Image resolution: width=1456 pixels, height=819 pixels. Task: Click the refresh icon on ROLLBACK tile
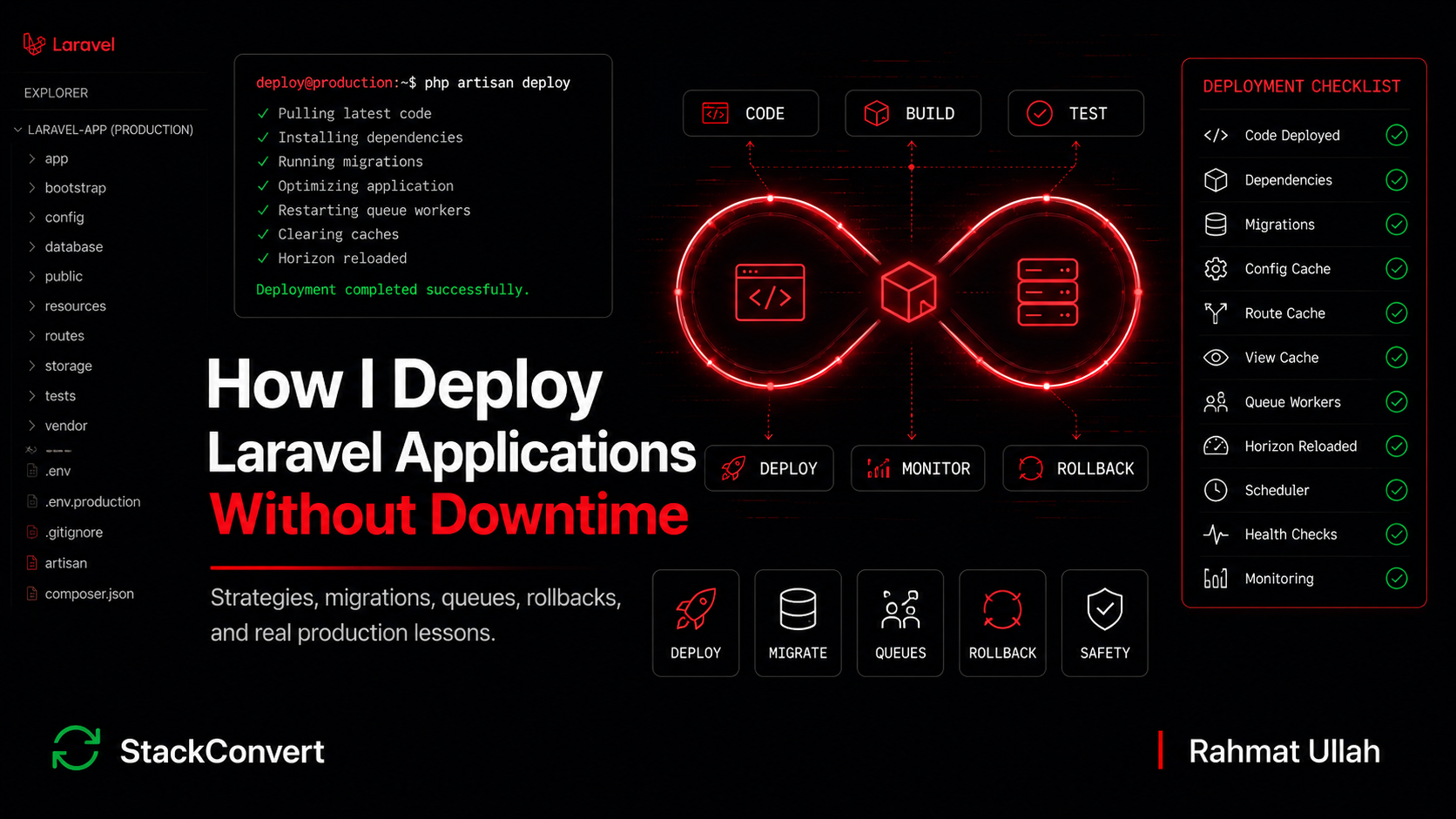pyautogui.click(x=1002, y=609)
